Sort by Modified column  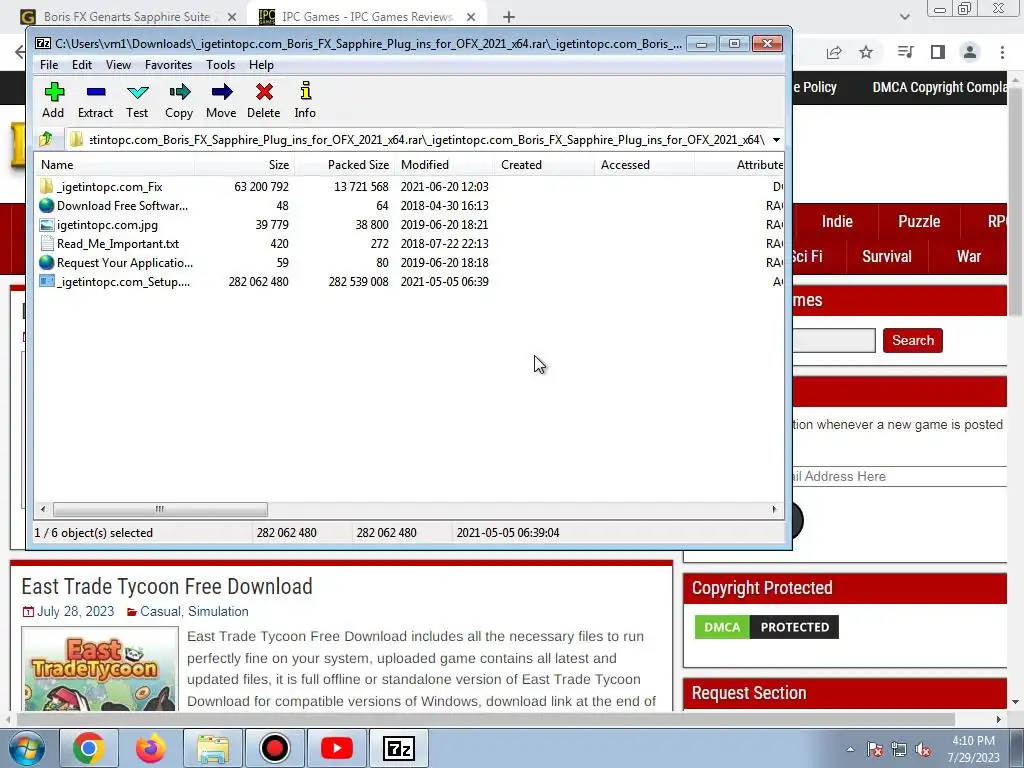[x=445, y=165]
